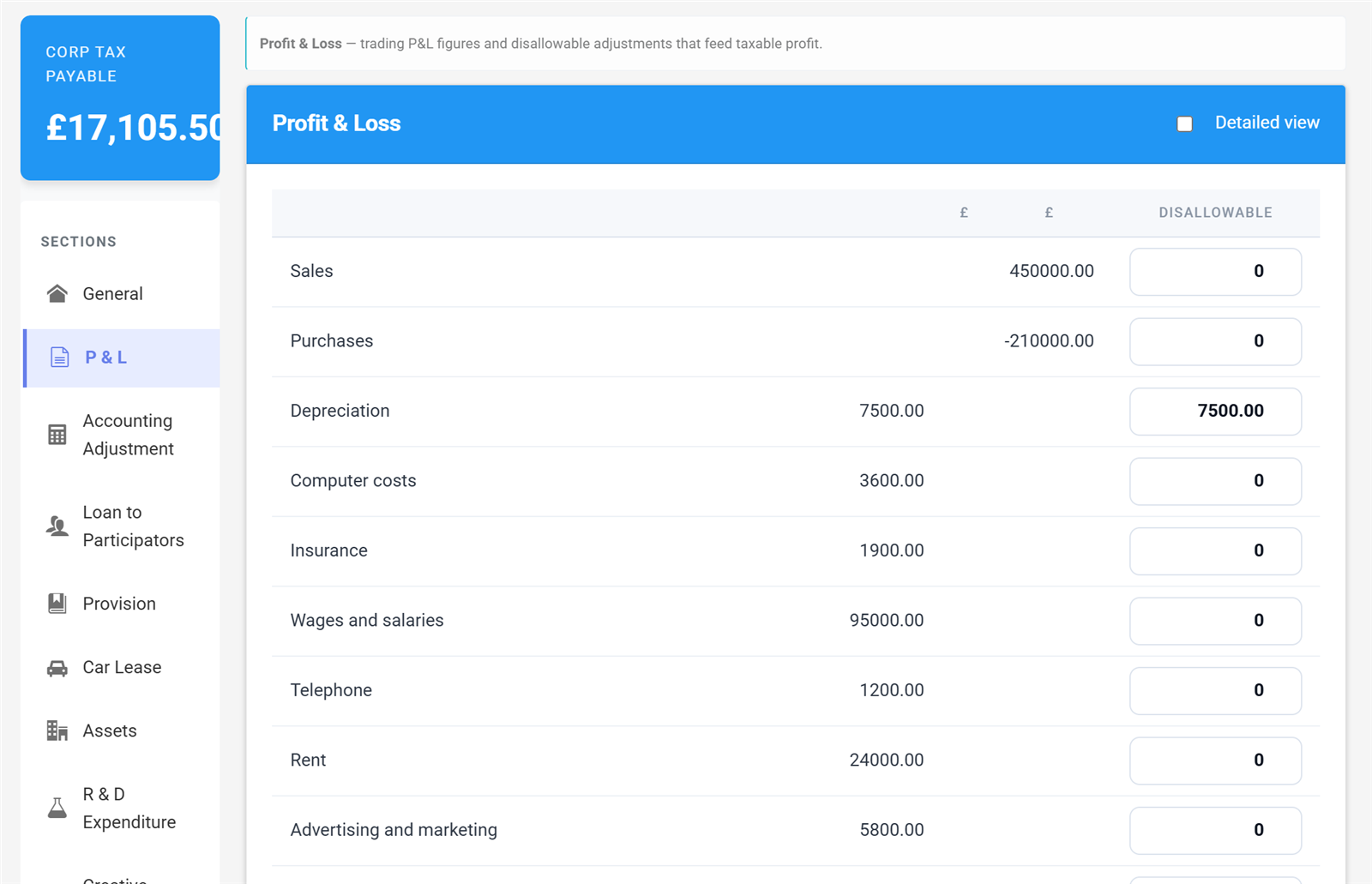Click the R & D flask icon

pyautogui.click(x=57, y=808)
